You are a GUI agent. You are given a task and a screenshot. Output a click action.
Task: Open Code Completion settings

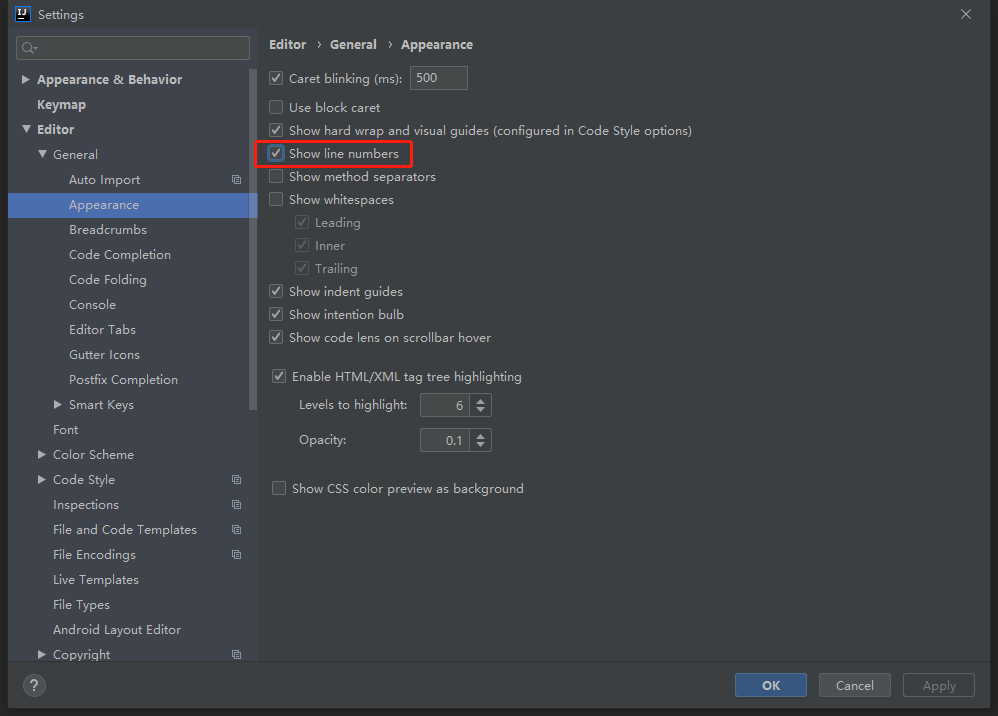120,255
